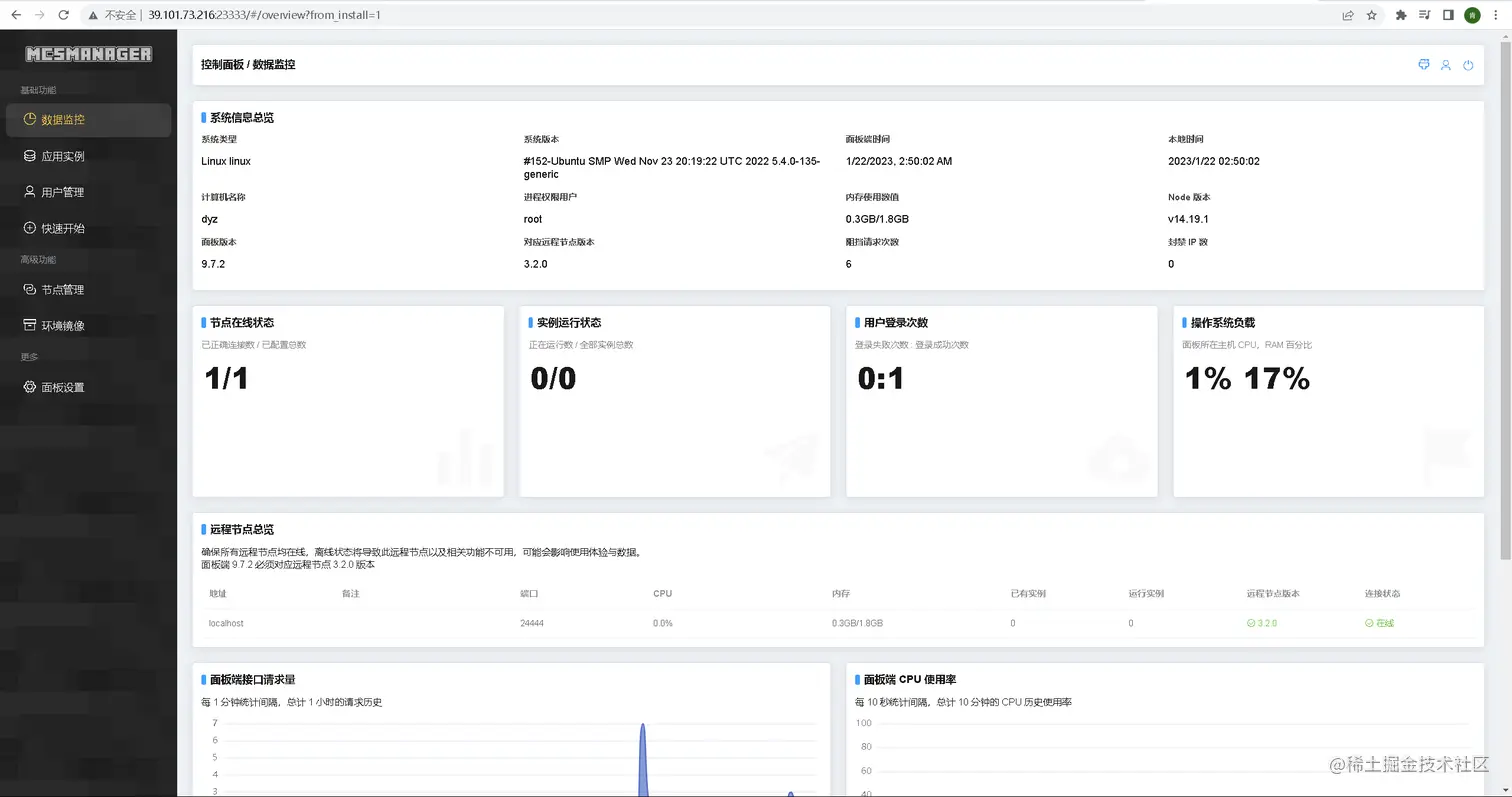1512x797 pixels.
Task: Click system type Linux linux
Action: 226,161
